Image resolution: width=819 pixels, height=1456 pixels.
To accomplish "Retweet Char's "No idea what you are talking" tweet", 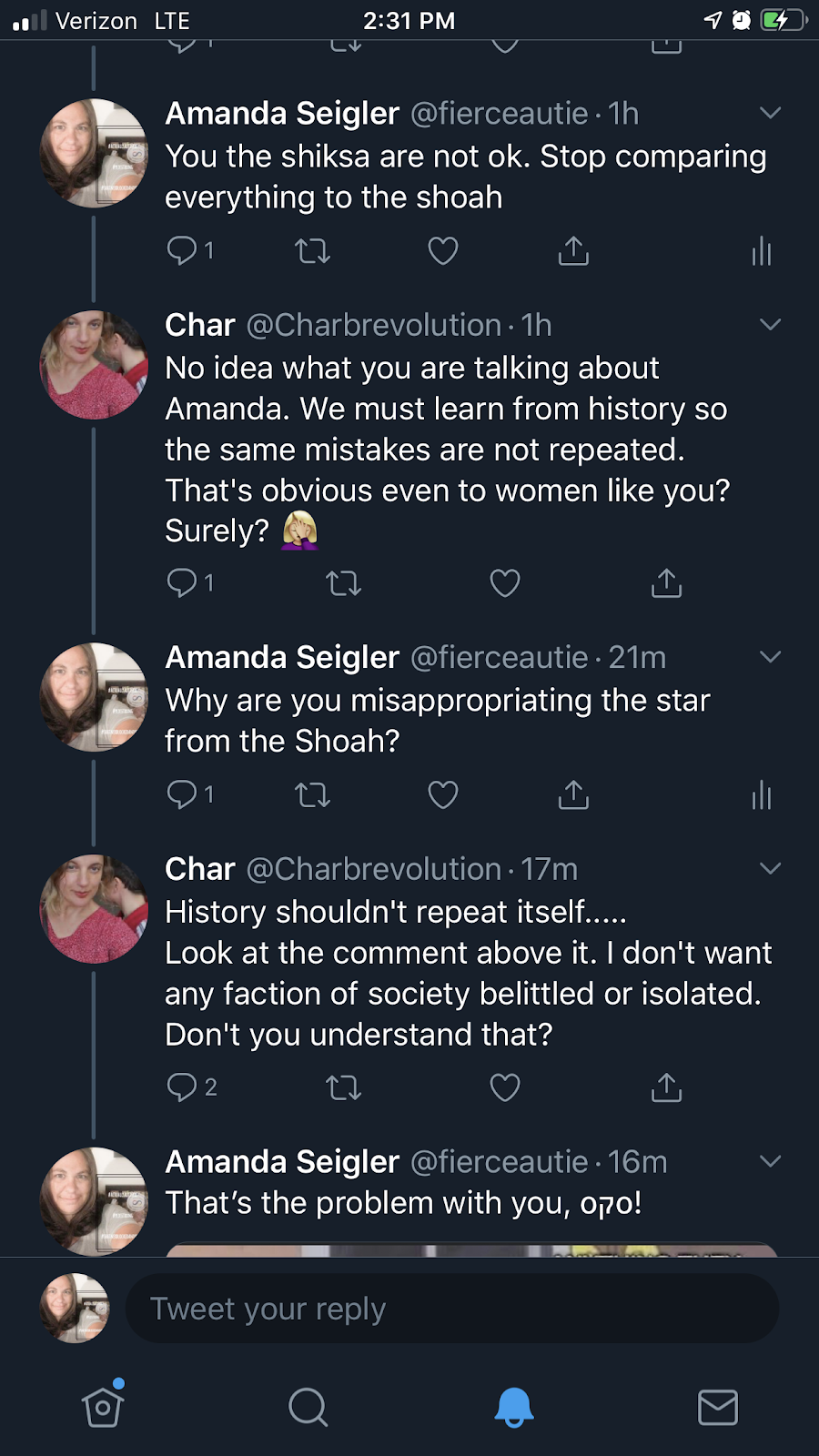I will point(344,582).
